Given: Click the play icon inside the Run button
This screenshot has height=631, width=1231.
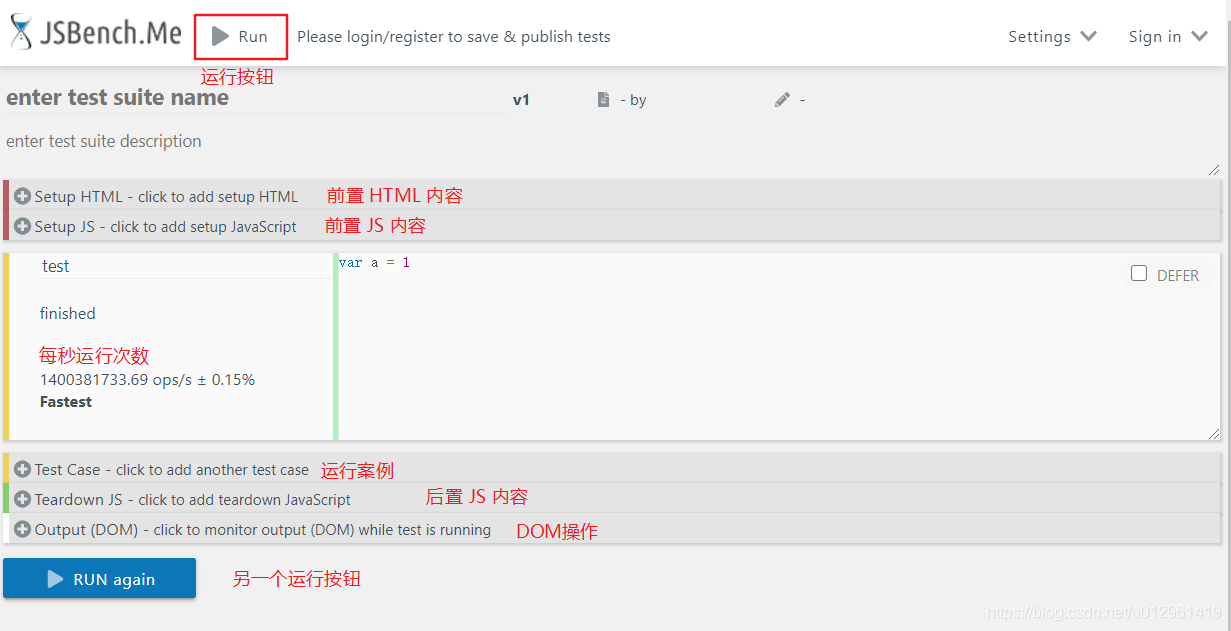Looking at the screenshot, I should pyautogui.click(x=219, y=36).
